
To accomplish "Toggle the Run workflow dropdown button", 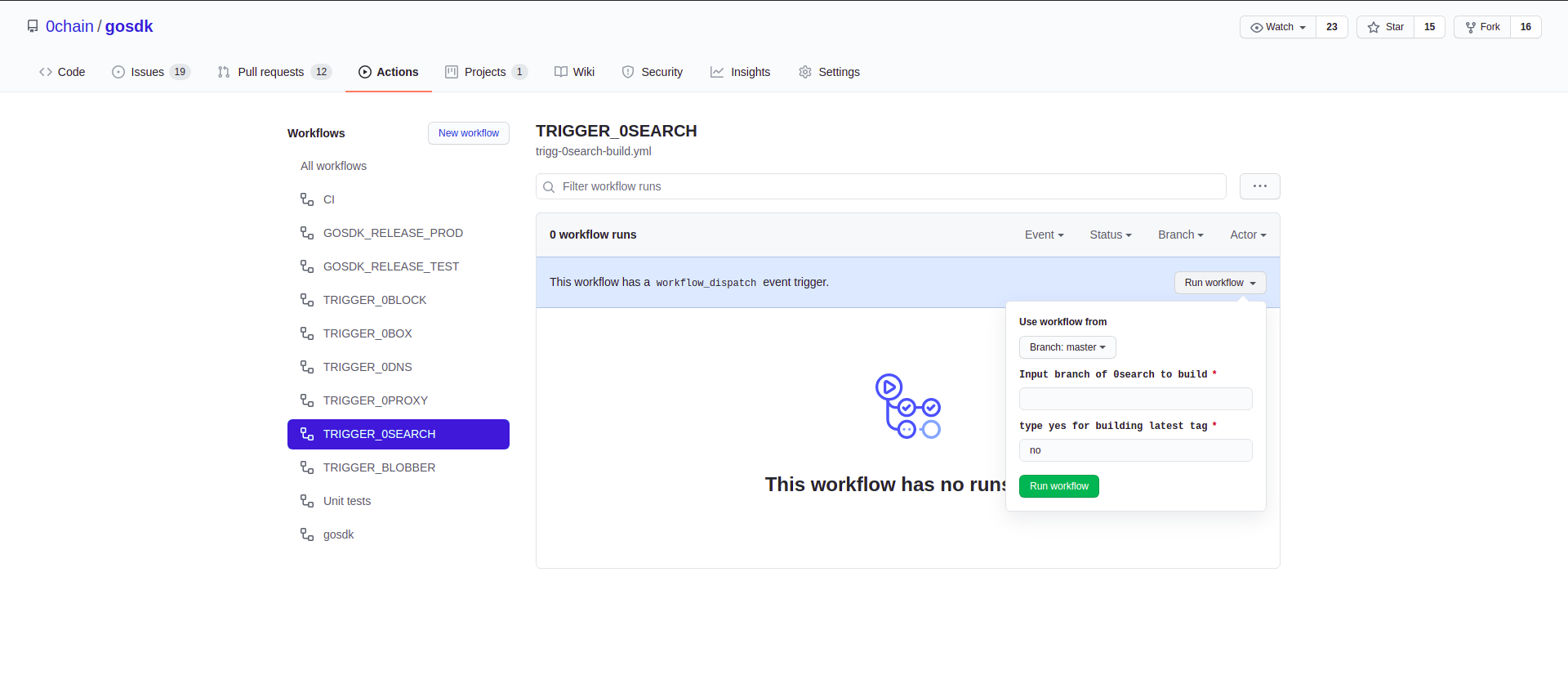I will pos(1220,283).
